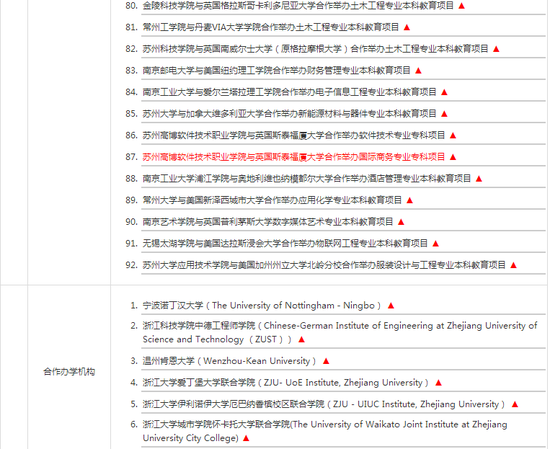Open item 84 南京工业大学 electronic information link
This screenshot has height=449, width=550.
pyautogui.click(x=289, y=92)
